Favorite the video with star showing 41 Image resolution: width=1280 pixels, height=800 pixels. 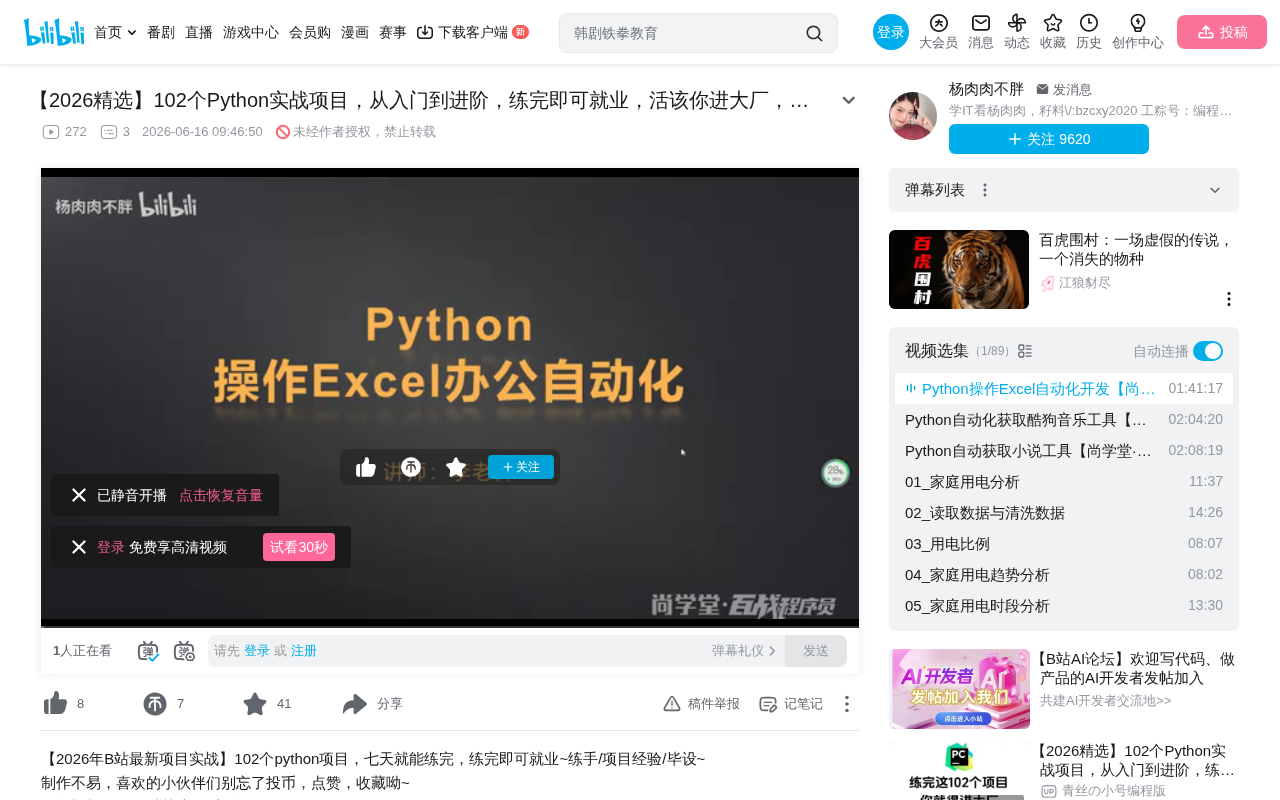255,704
